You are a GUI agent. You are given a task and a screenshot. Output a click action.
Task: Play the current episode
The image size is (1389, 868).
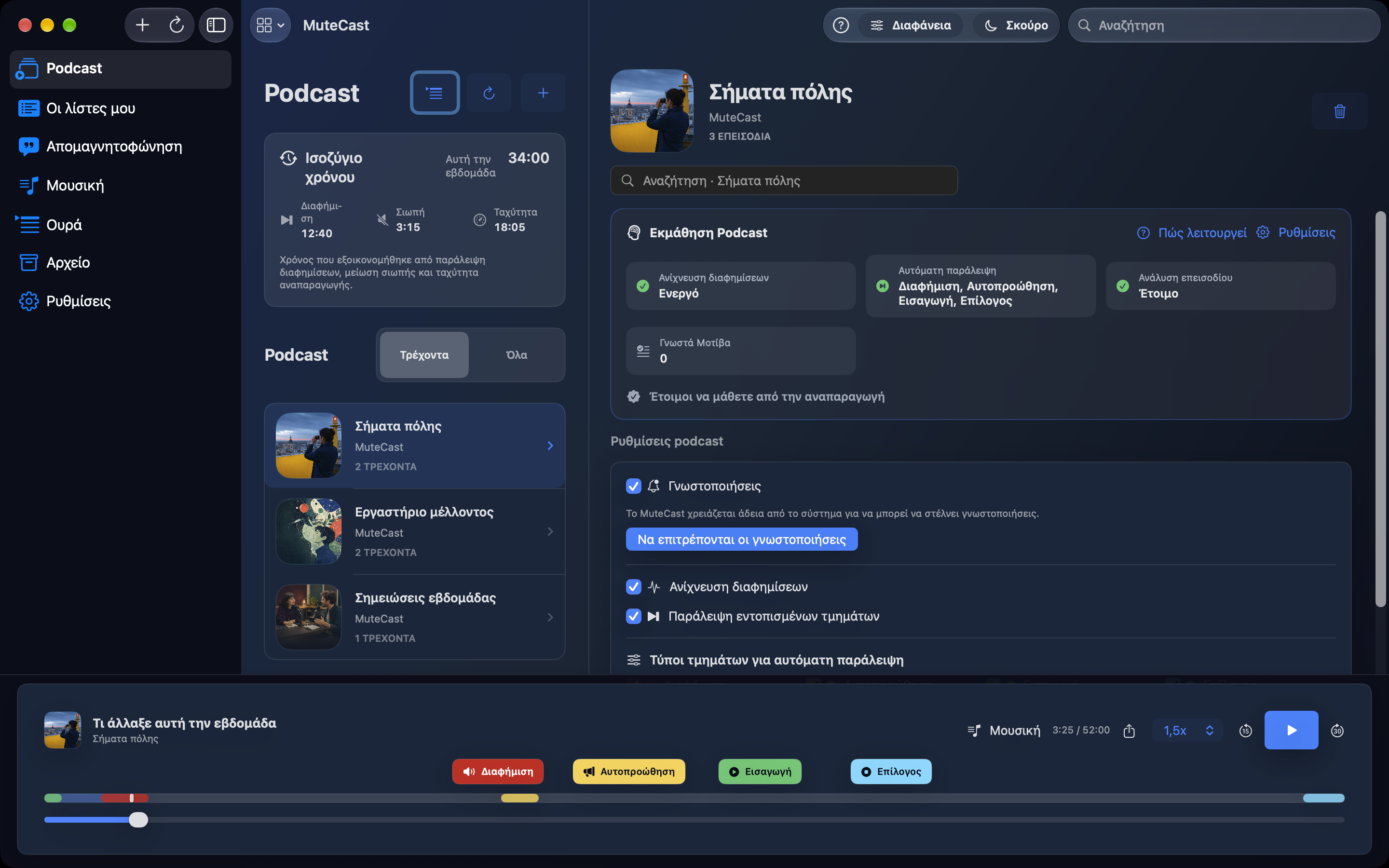click(1291, 730)
